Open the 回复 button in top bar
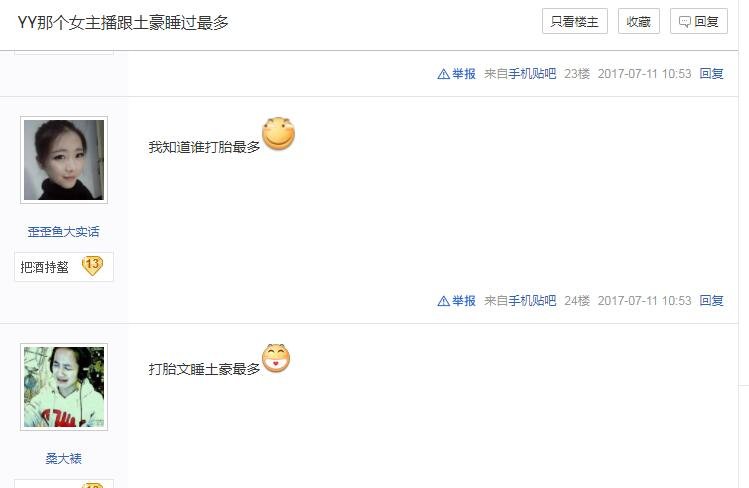 click(x=698, y=21)
